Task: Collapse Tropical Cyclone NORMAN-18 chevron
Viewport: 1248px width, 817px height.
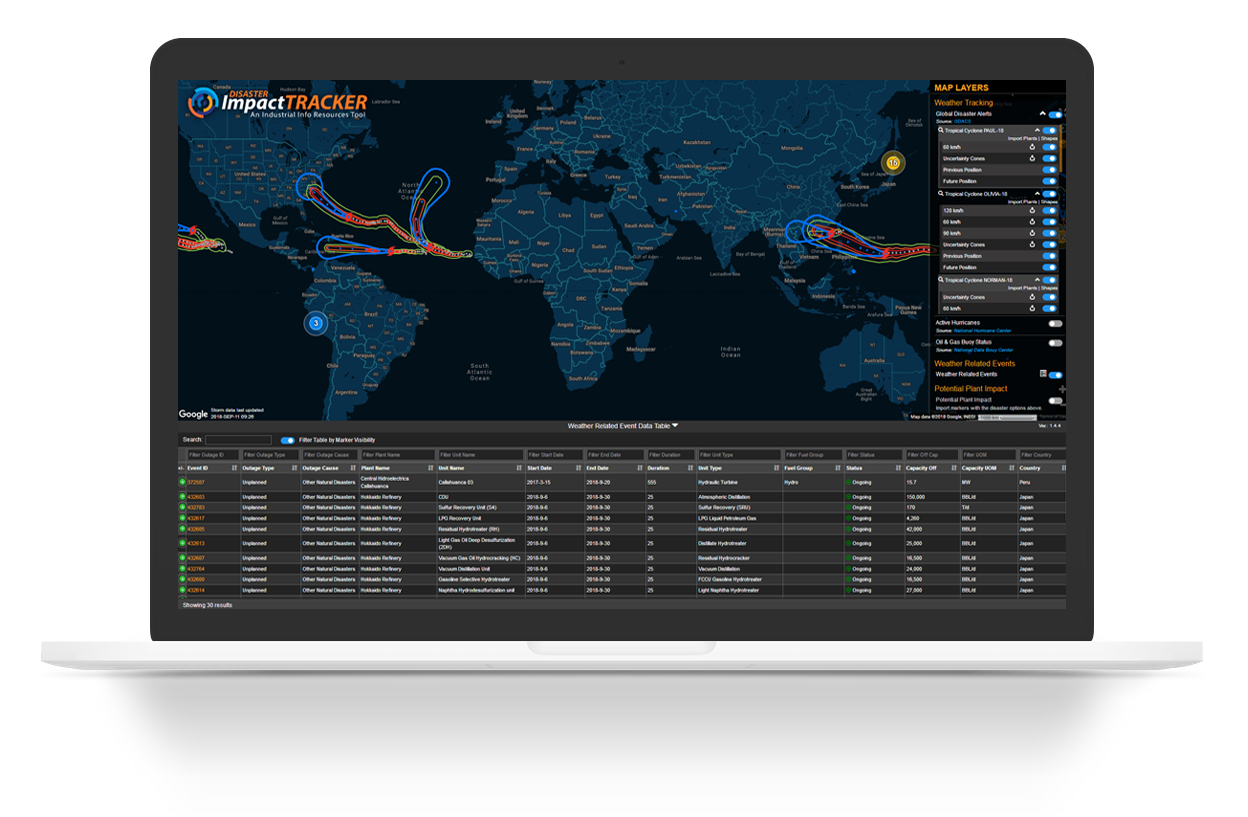Action: pos(1037,280)
